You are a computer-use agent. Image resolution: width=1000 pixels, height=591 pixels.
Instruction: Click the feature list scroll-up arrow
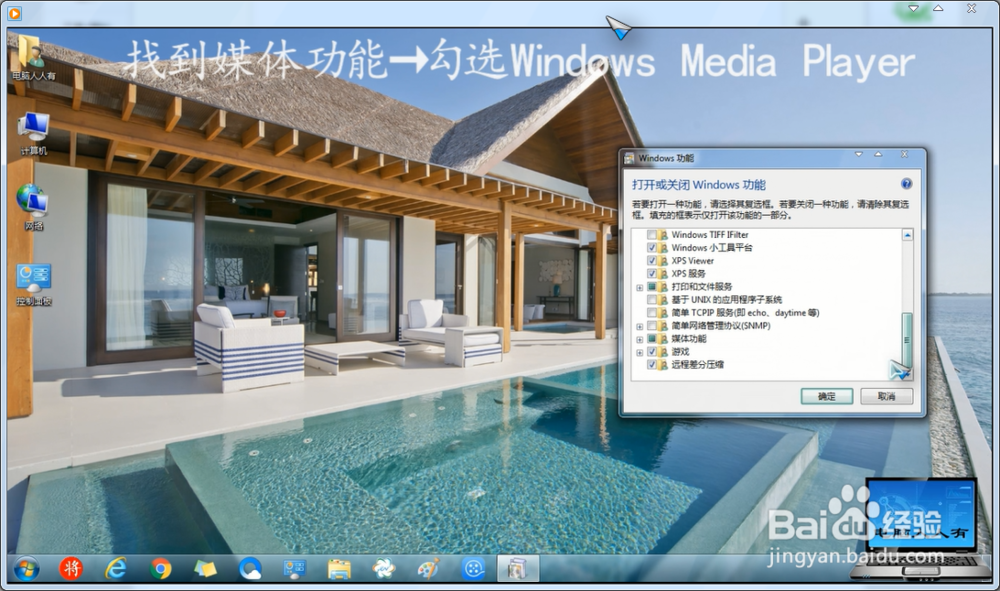pyautogui.click(x=907, y=235)
